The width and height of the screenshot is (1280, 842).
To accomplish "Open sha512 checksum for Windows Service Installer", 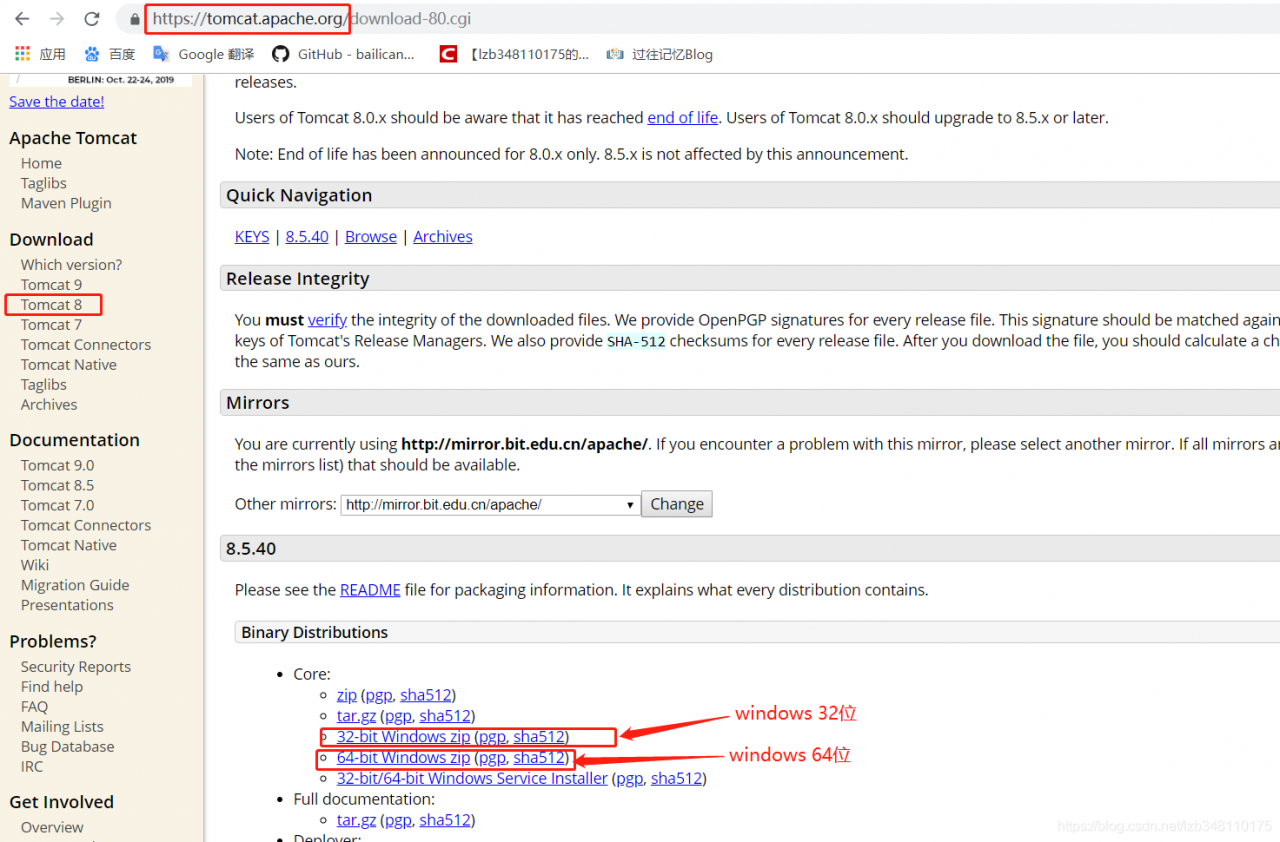I will 677,778.
